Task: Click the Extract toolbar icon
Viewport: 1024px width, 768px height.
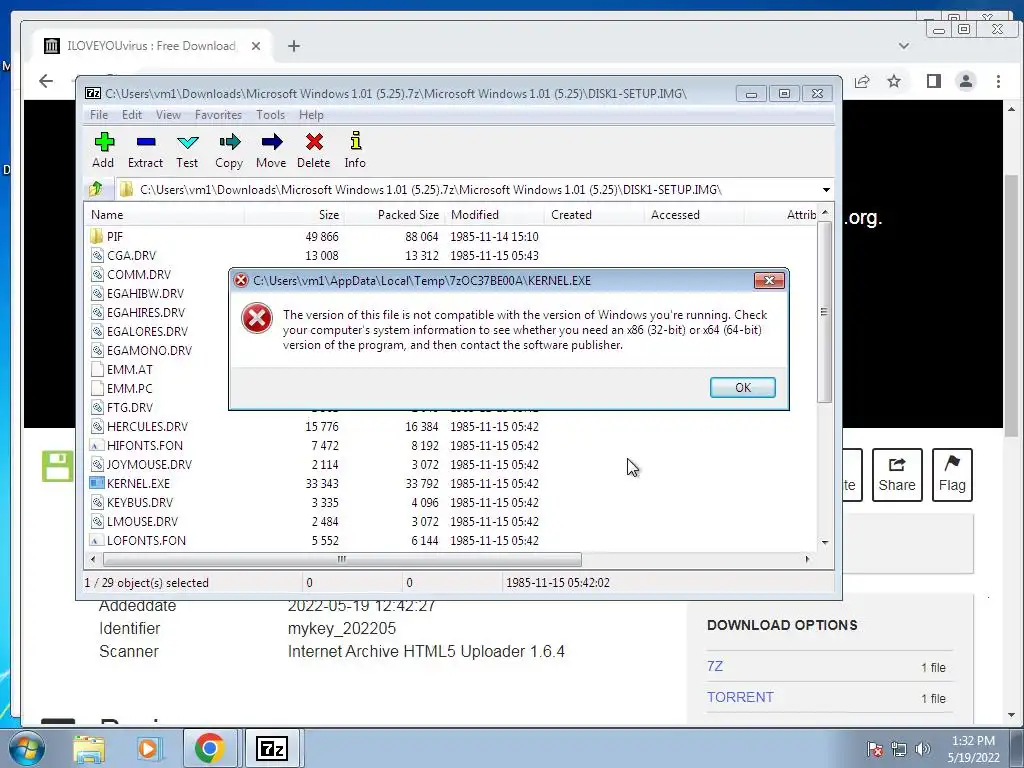Action: [146, 142]
